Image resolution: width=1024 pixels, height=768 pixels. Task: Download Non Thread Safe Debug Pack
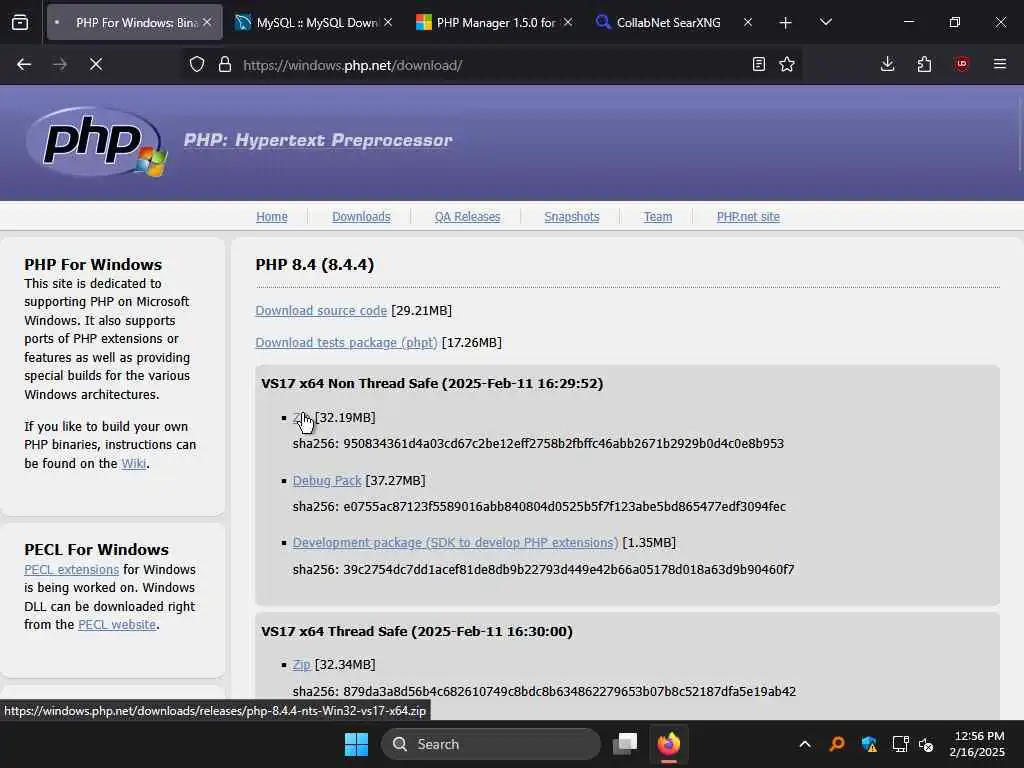(327, 481)
